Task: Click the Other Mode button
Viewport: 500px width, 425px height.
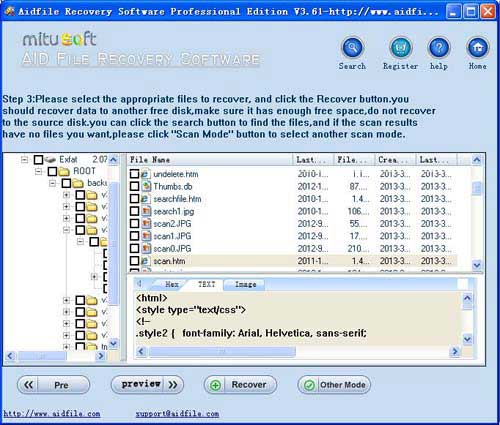Action: click(x=334, y=385)
